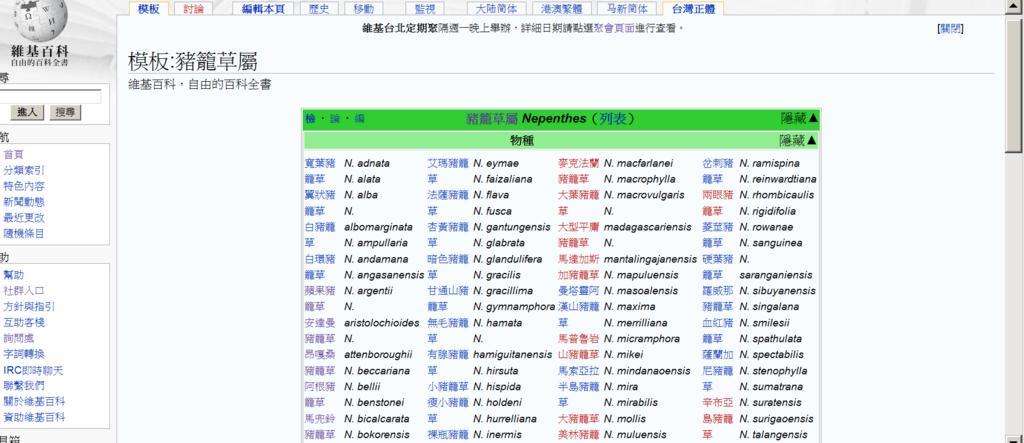
Task: Click the species name N. andamana
Action: [376, 259]
